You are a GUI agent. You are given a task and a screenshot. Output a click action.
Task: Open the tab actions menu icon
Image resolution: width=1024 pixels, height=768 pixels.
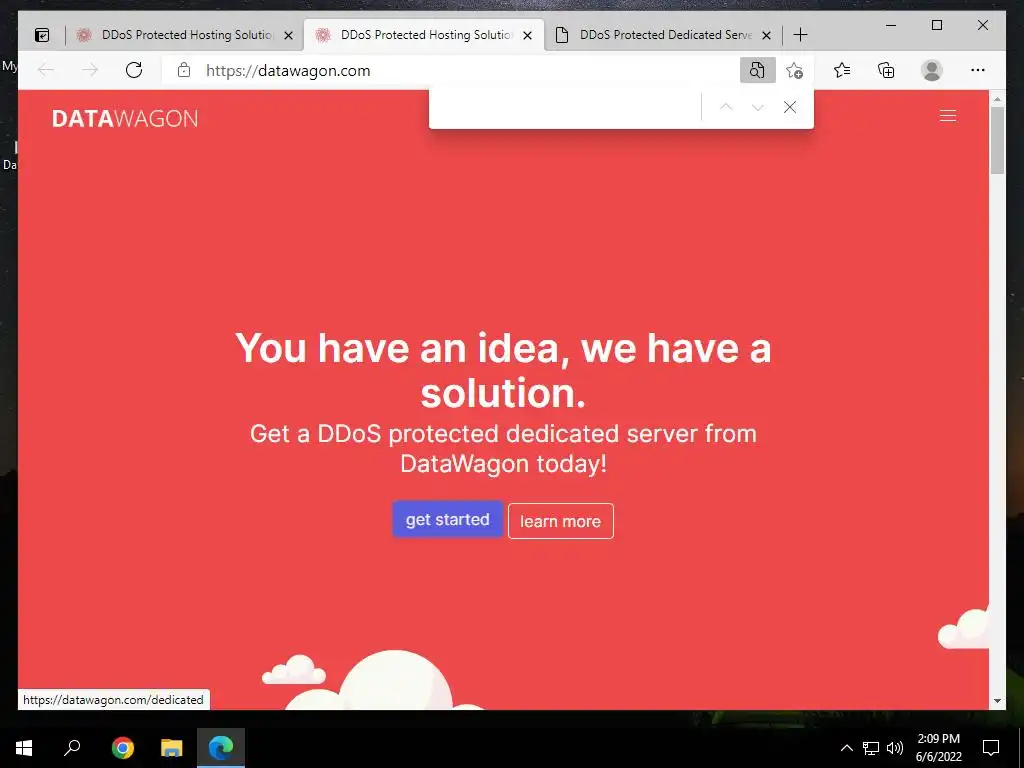42,35
